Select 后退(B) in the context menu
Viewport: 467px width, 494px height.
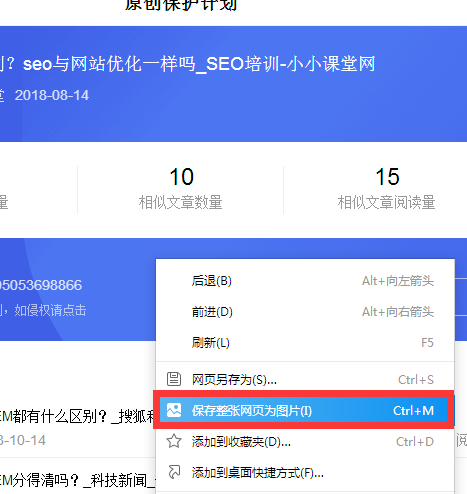(x=305, y=281)
